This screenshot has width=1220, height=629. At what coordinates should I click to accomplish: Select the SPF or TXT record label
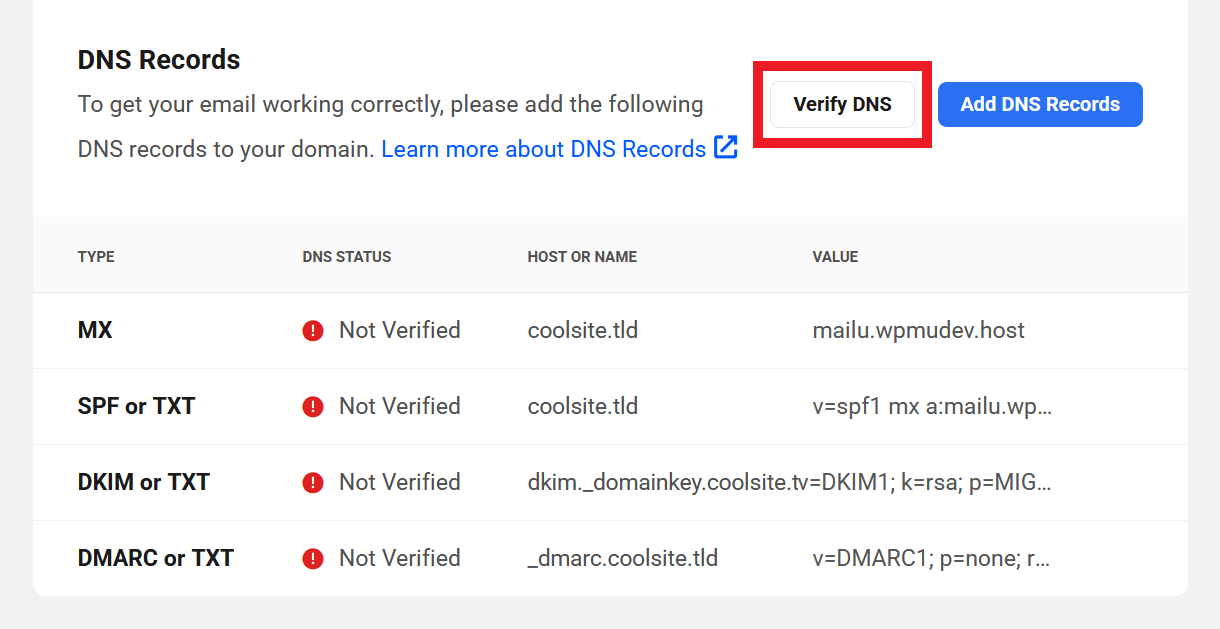136,406
